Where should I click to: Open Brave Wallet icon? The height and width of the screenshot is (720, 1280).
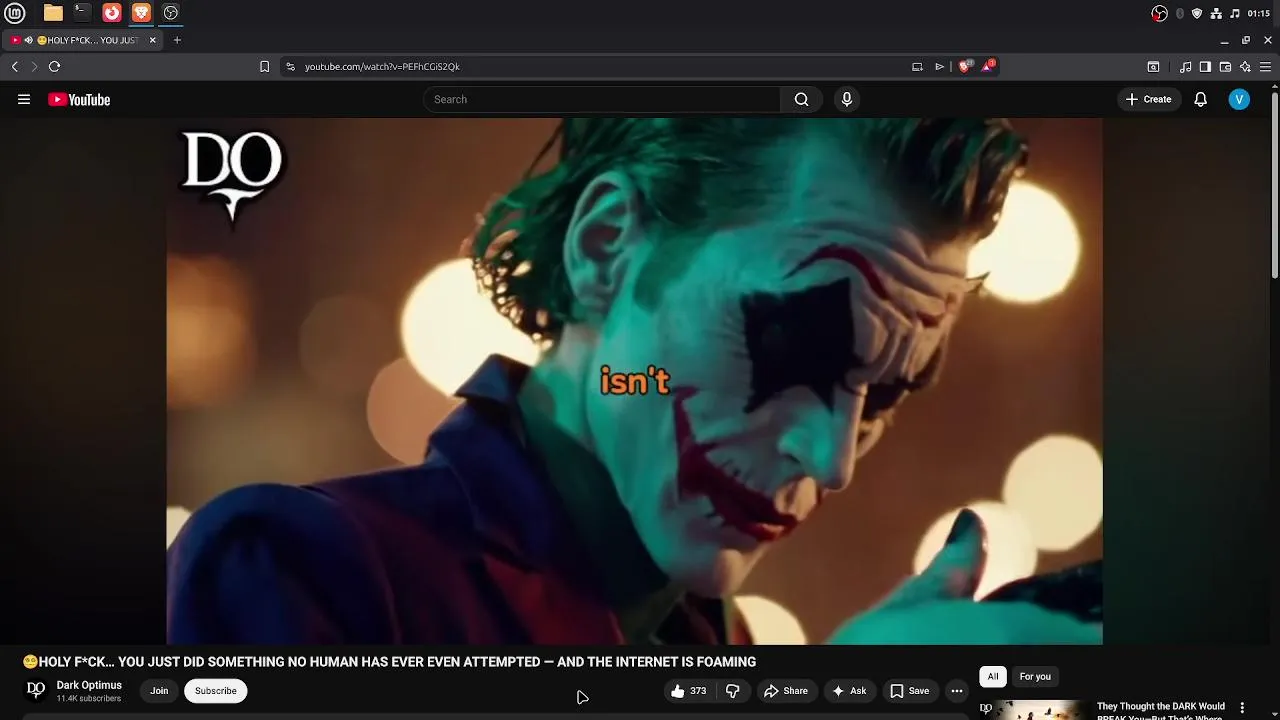click(x=1225, y=67)
